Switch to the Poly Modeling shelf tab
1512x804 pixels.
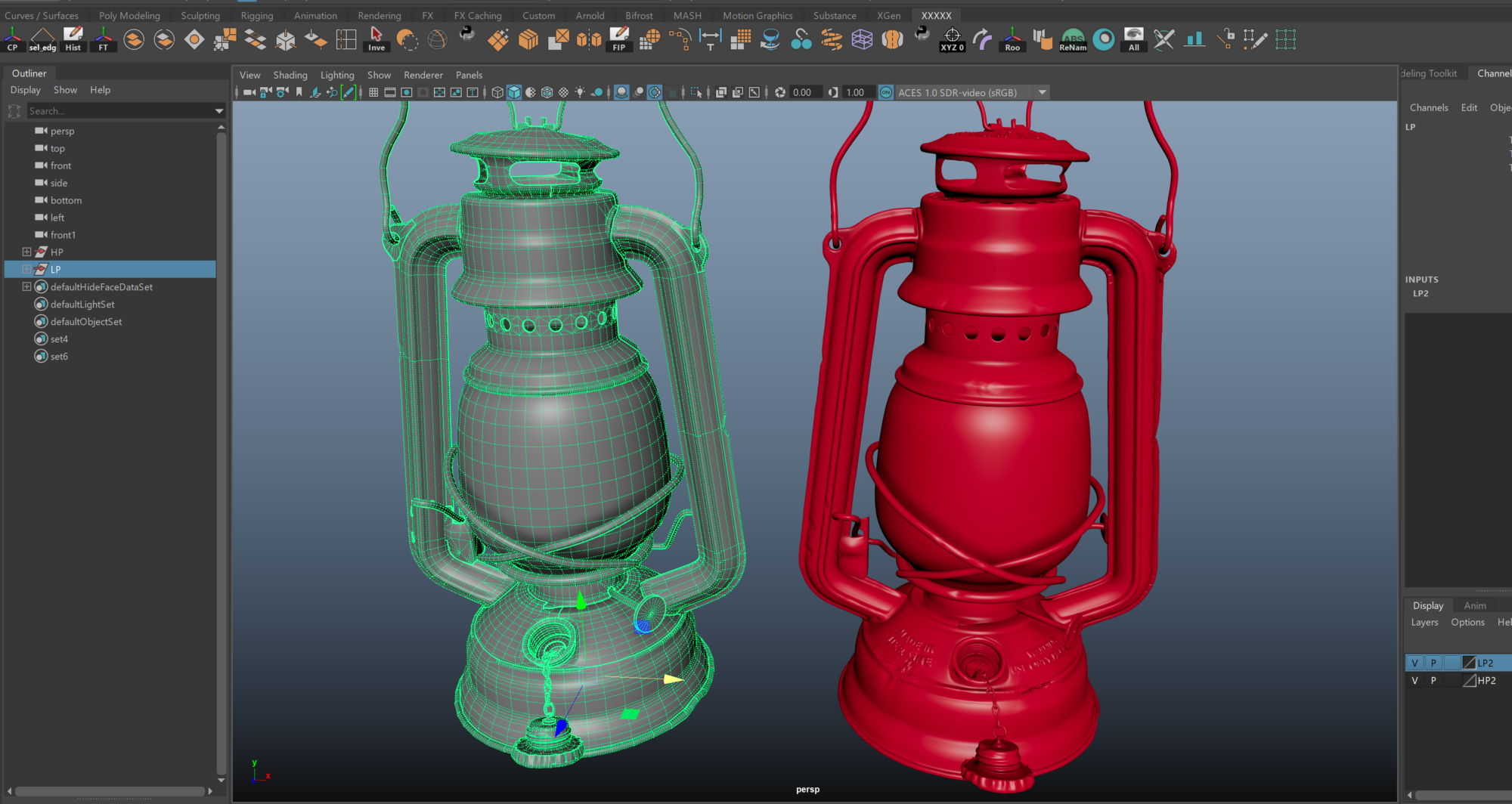pyautogui.click(x=129, y=15)
